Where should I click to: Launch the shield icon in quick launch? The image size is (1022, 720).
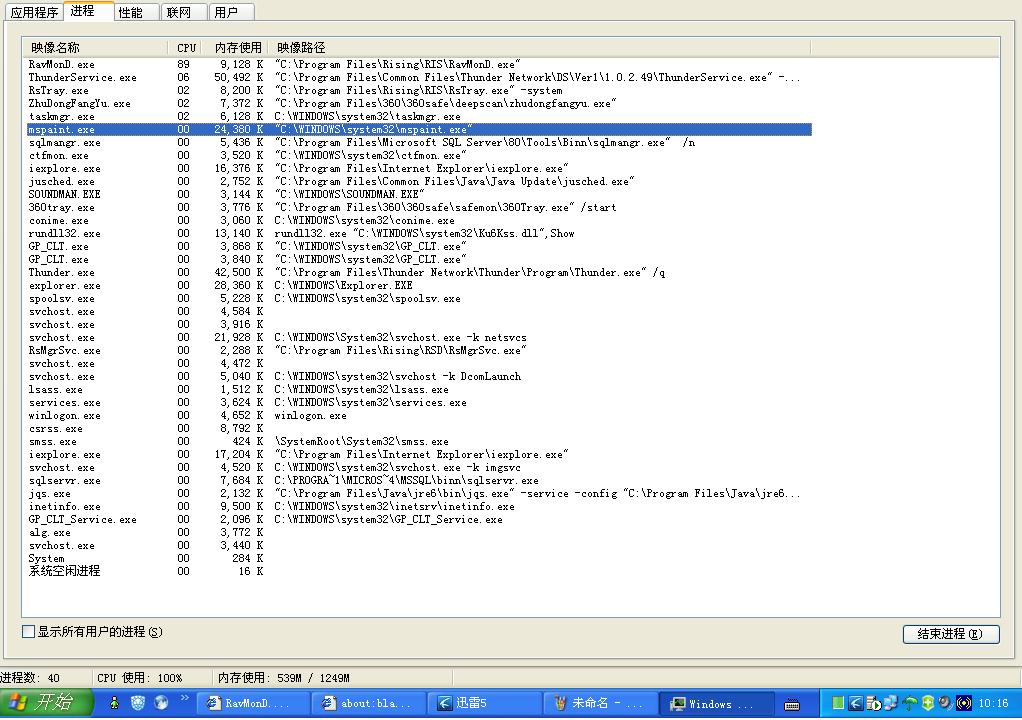tap(138, 702)
